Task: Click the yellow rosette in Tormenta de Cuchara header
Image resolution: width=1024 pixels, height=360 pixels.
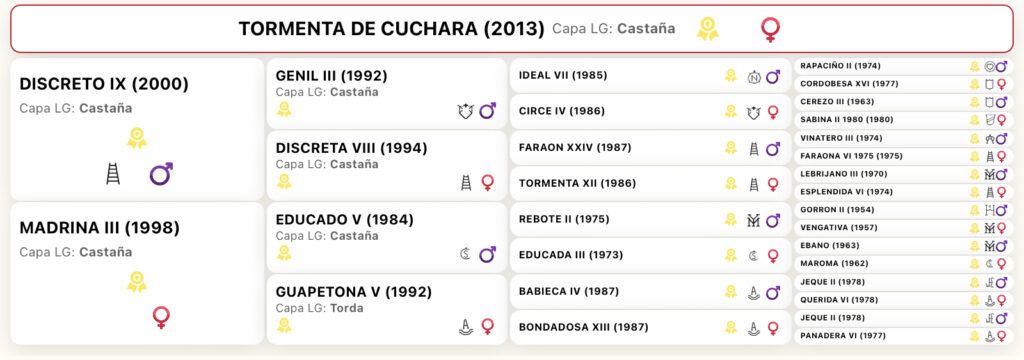Action: [707, 29]
